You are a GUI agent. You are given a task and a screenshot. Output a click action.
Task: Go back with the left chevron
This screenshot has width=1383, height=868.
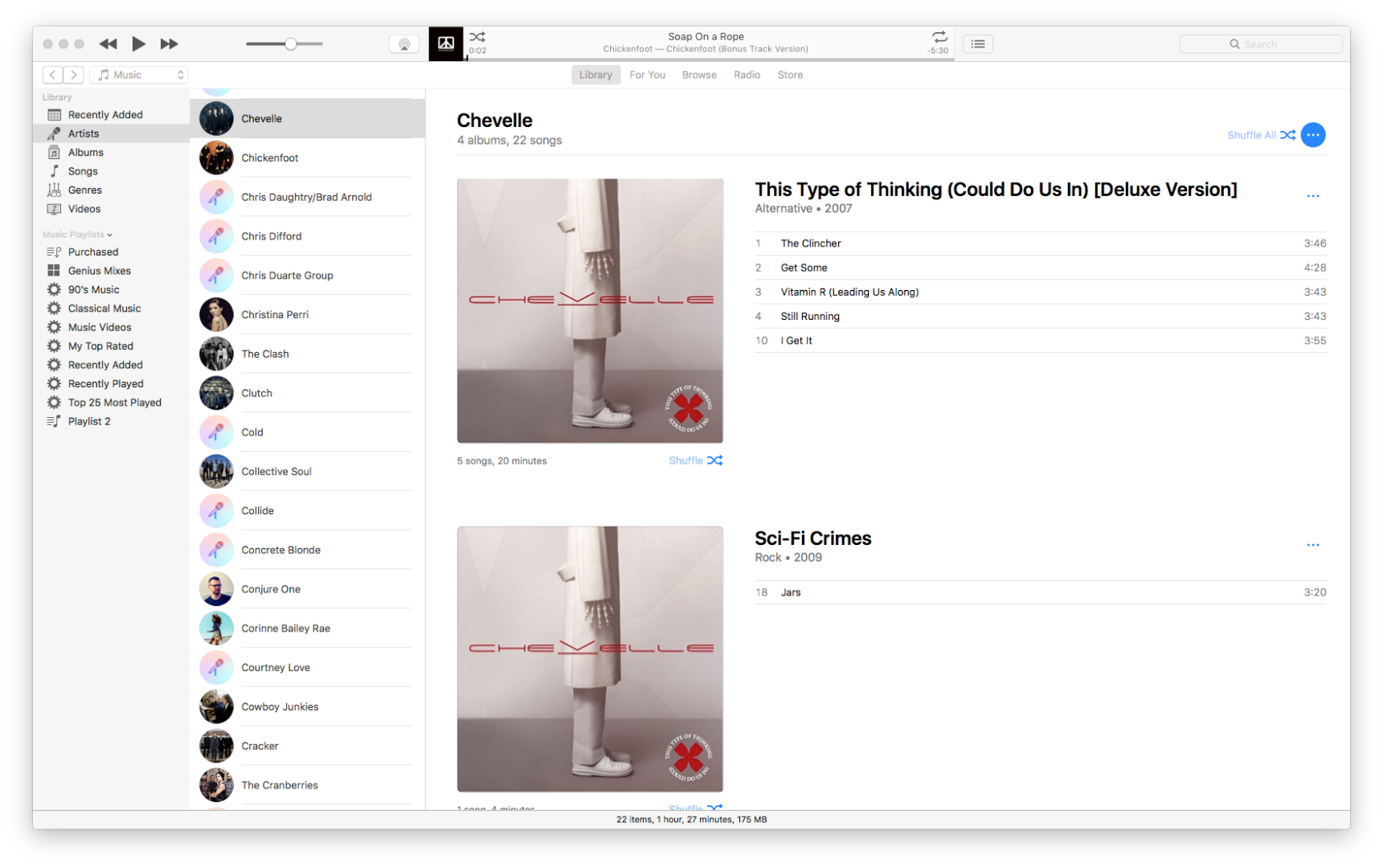(52, 75)
